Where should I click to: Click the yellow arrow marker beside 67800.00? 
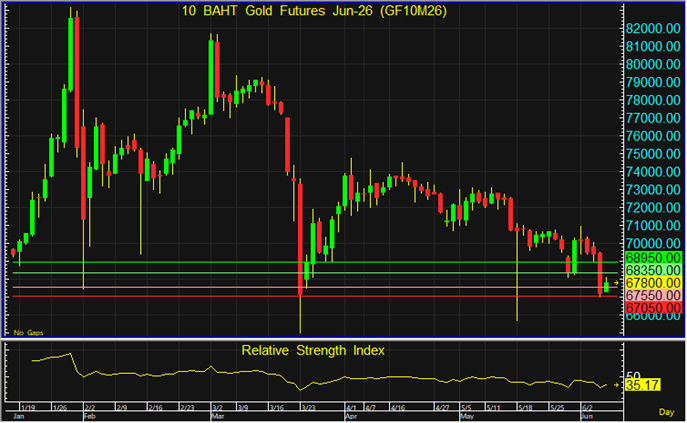coord(616,283)
